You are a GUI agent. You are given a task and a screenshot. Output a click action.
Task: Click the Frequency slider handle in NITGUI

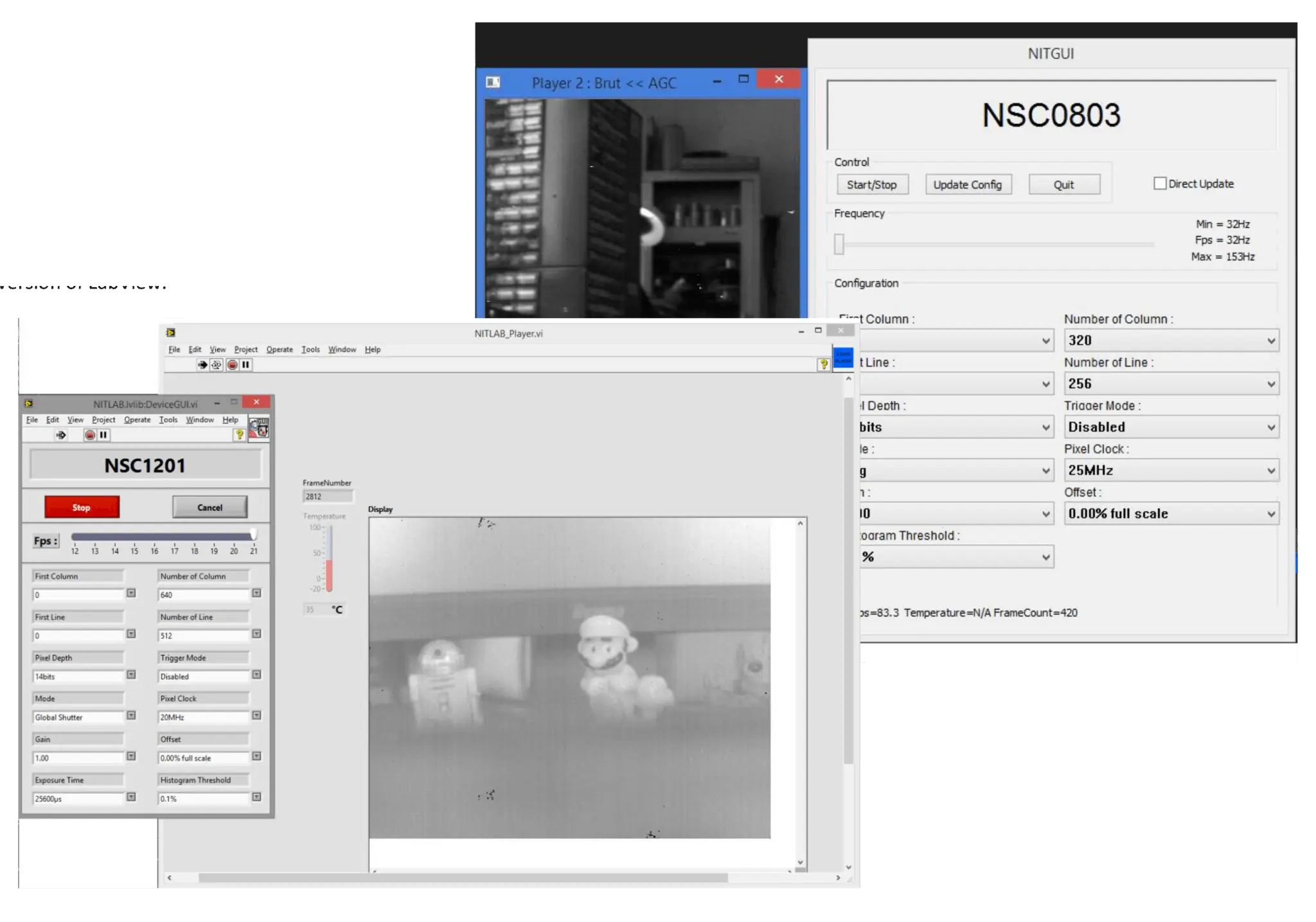(839, 244)
